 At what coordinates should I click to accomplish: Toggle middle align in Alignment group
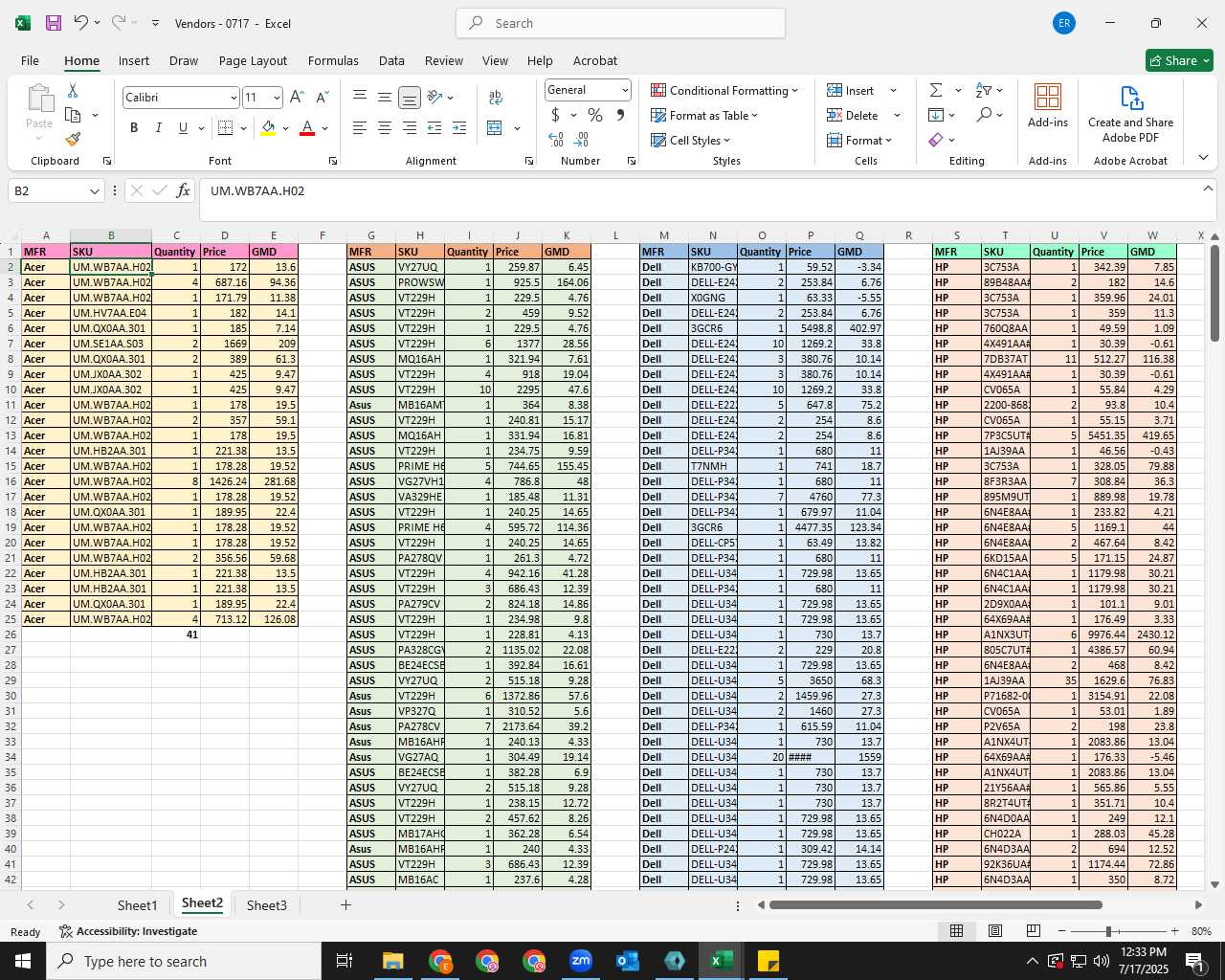(x=385, y=98)
